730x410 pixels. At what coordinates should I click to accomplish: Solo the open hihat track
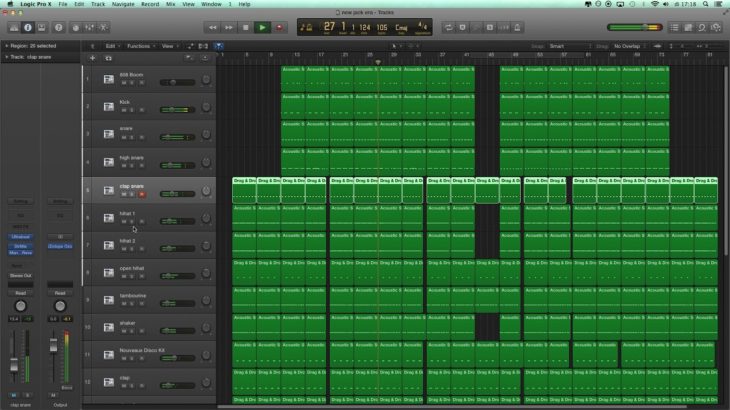pyautogui.click(x=132, y=276)
